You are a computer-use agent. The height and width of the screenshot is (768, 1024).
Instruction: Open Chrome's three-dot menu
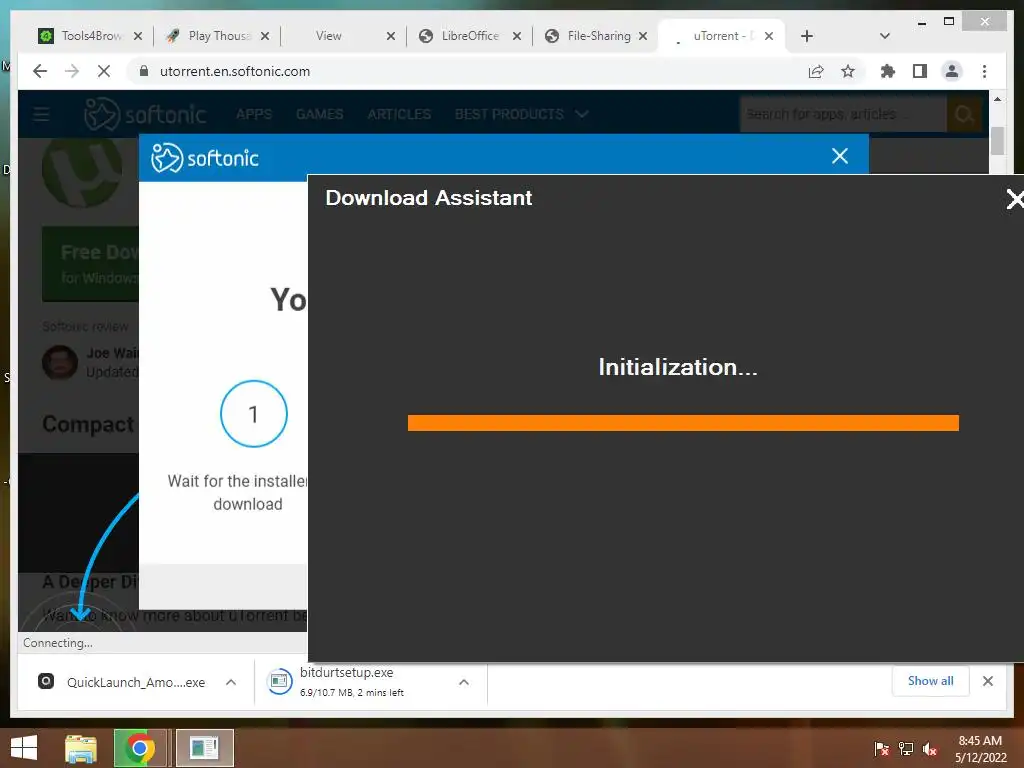click(x=984, y=71)
